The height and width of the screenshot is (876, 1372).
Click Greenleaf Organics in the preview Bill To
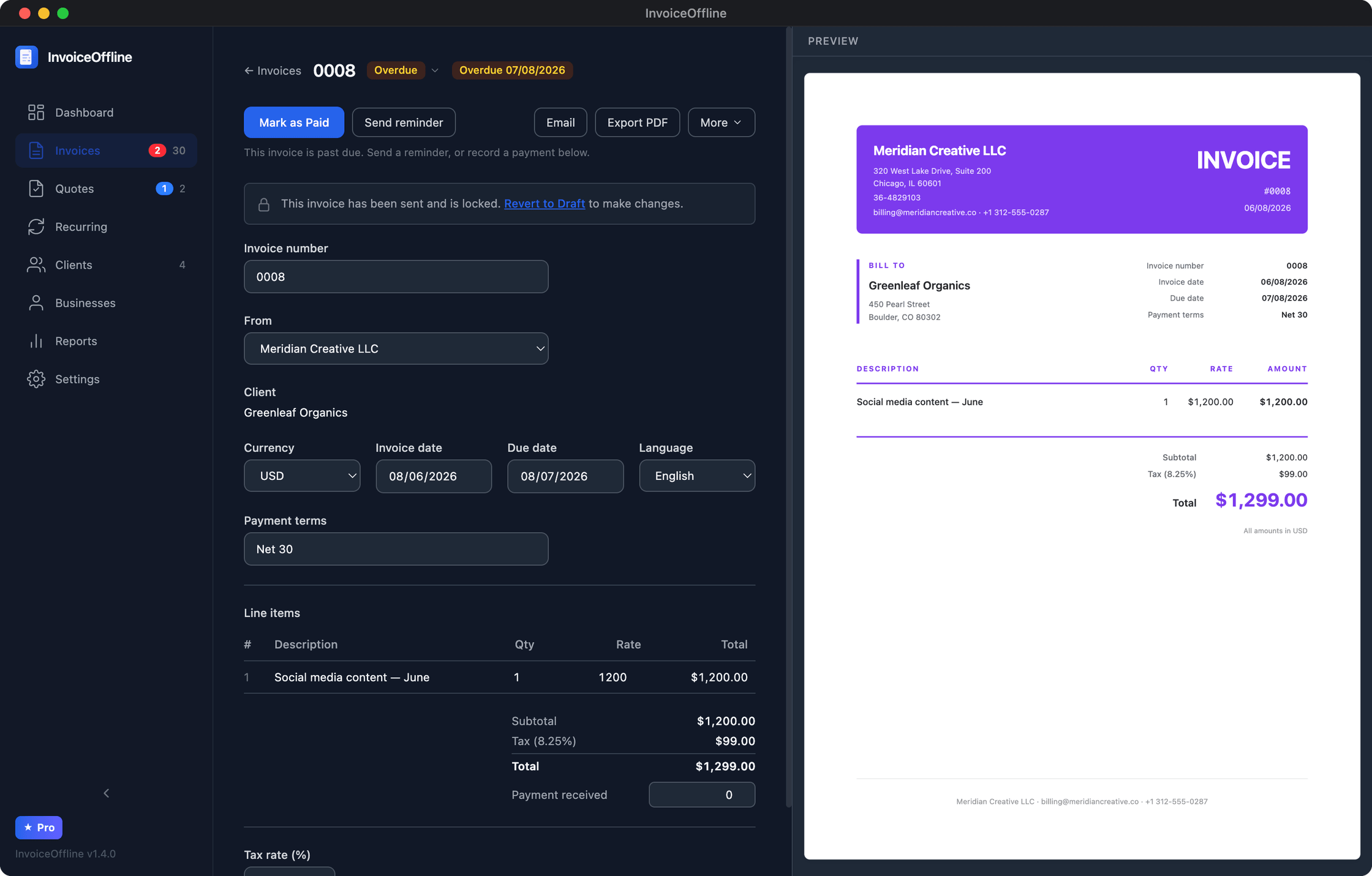pos(919,285)
